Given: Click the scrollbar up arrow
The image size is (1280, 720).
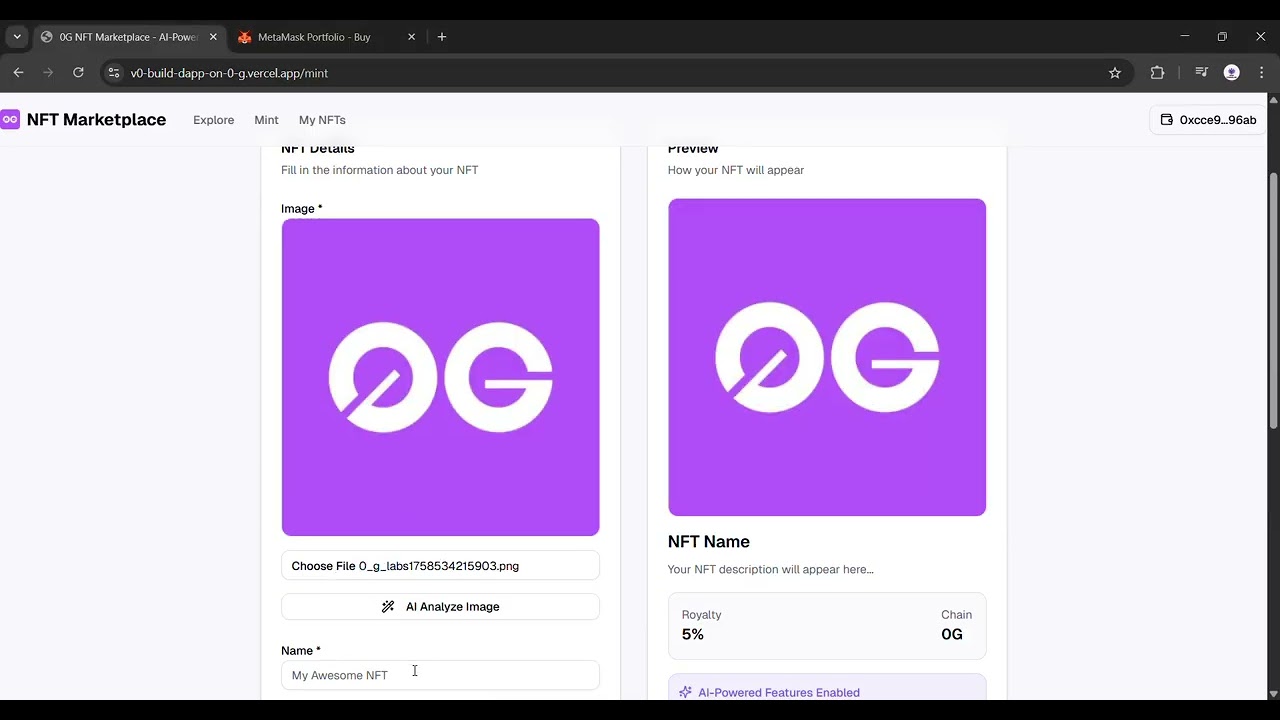Looking at the screenshot, I should coord(1273,99).
